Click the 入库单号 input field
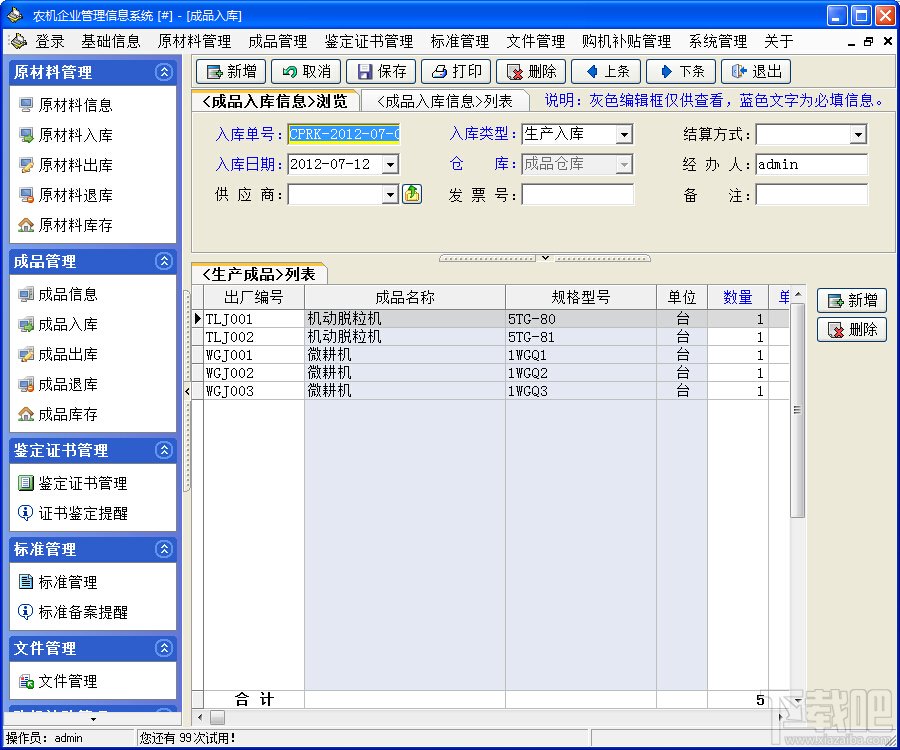900x750 pixels. pos(343,134)
